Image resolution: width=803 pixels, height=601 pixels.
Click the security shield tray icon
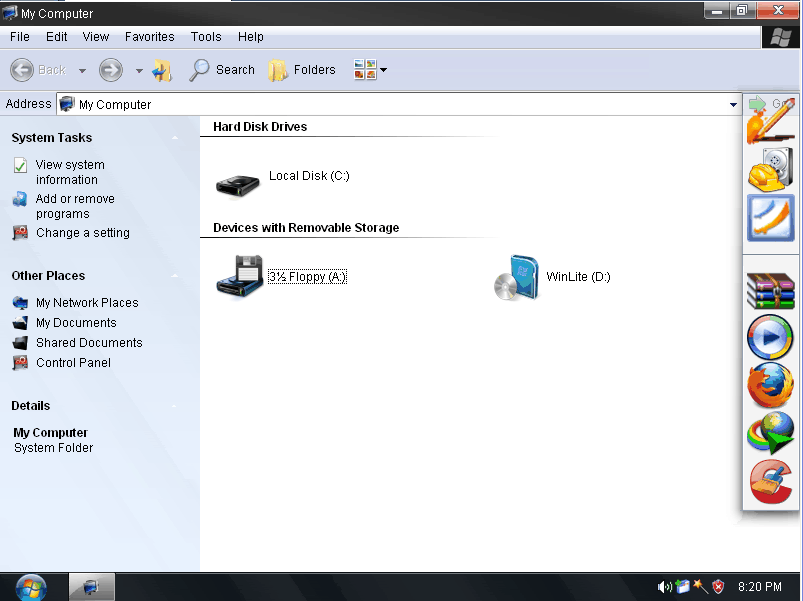719,587
